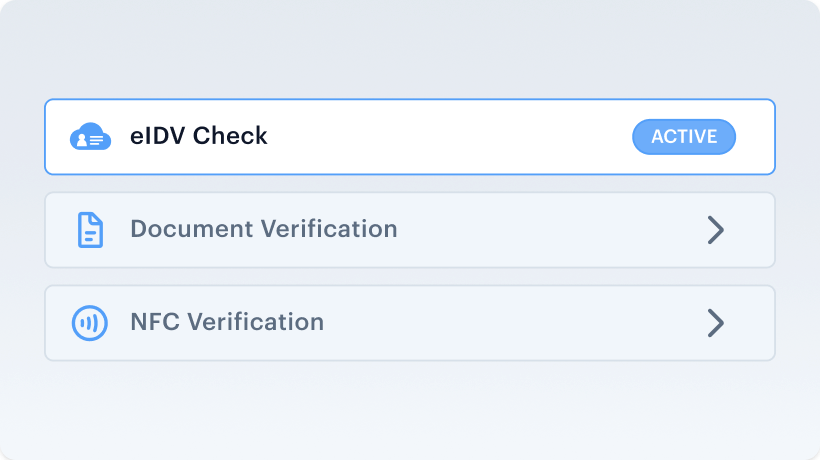Click the blue ACTIVE badge
This screenshot has height=460, width=820.
click(684, 136)
